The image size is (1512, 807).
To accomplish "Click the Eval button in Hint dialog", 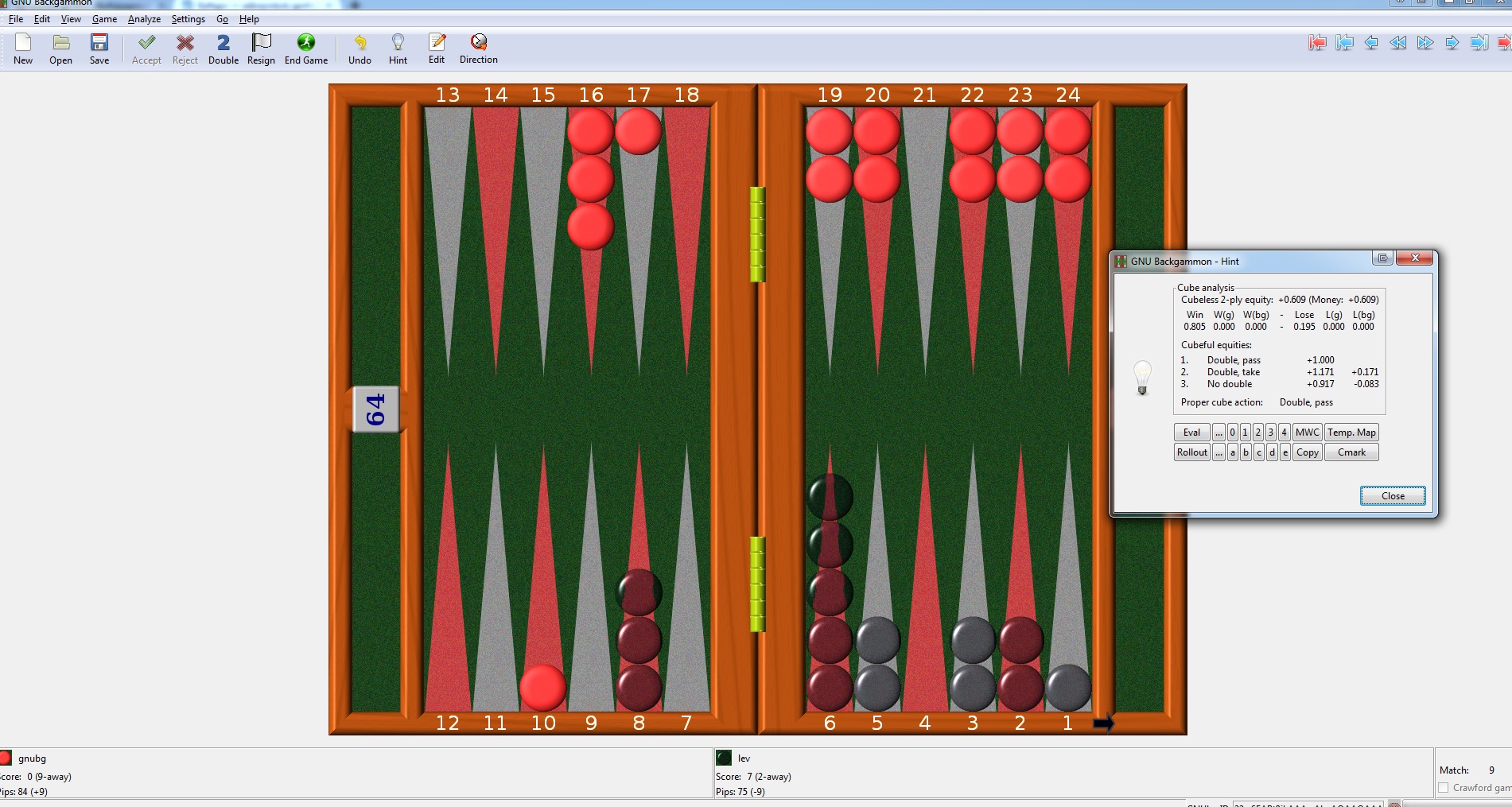I will click(x=1191, y=433).
